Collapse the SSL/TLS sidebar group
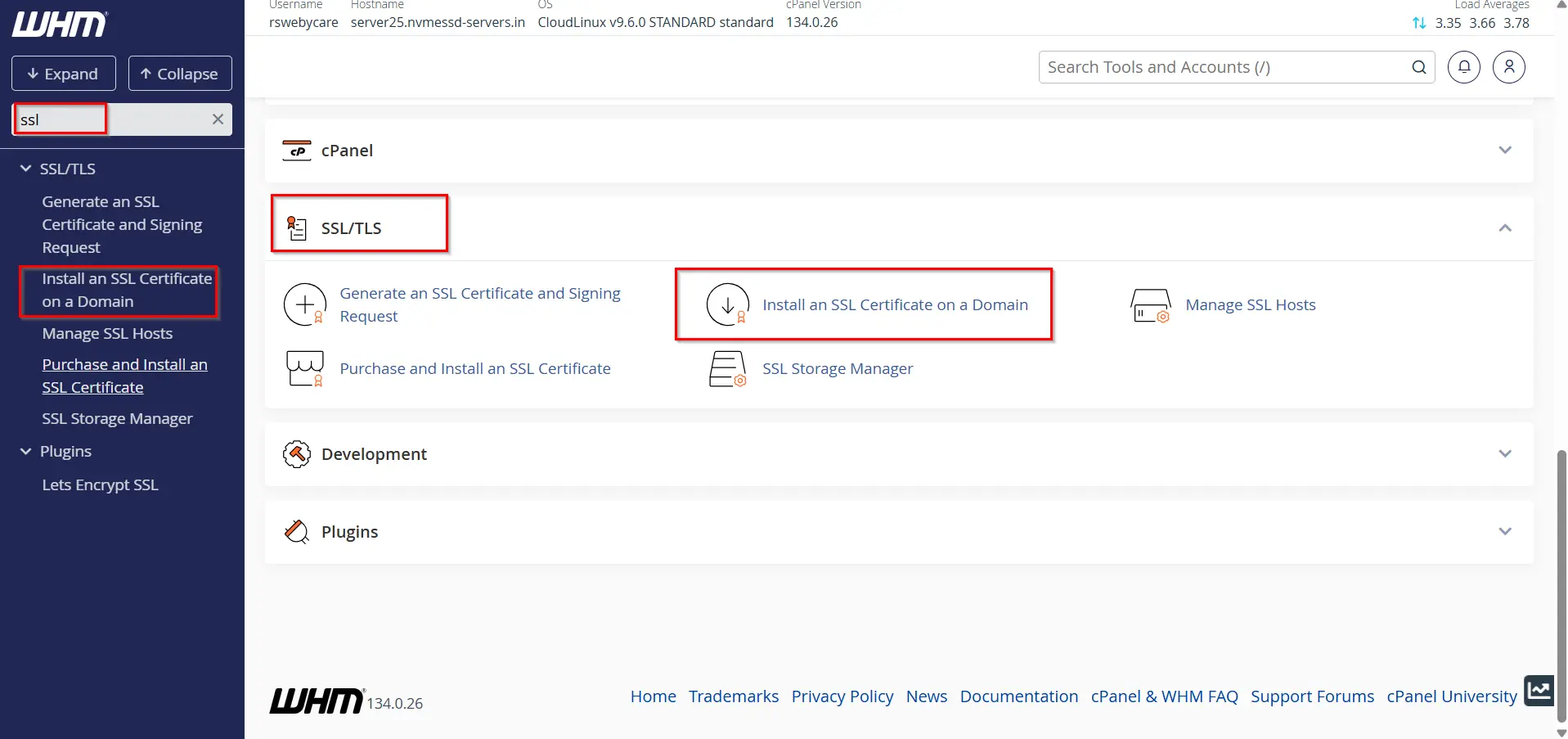1568x739 pixels. point(26,169)
